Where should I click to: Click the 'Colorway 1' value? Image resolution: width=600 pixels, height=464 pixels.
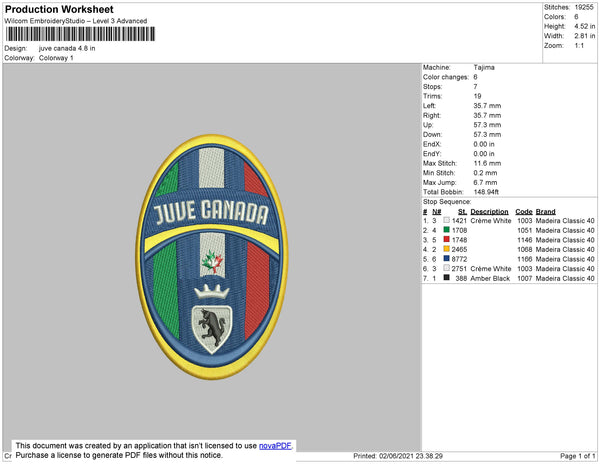pyautogui.click(x=56, y=58)
